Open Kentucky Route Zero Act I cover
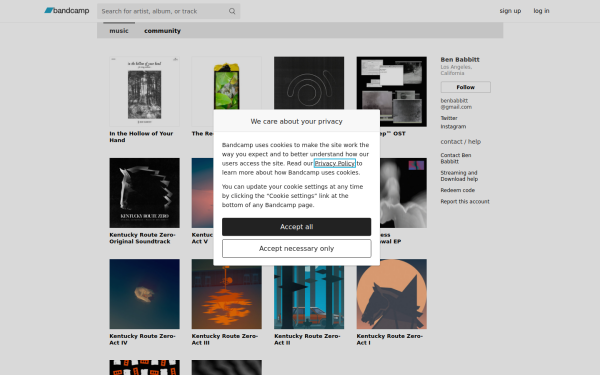This screenshot has width=600, height=375. (x=391, y=294)
